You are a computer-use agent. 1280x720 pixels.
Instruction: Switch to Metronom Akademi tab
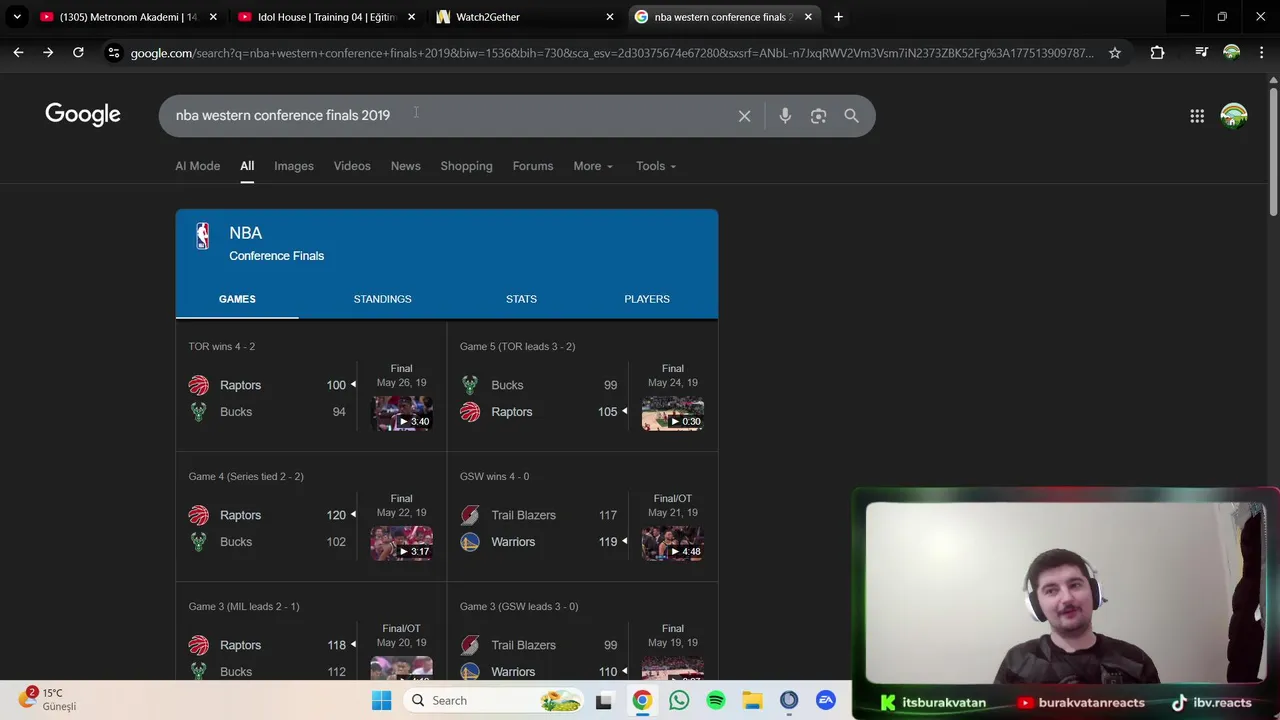coord(128,17)
